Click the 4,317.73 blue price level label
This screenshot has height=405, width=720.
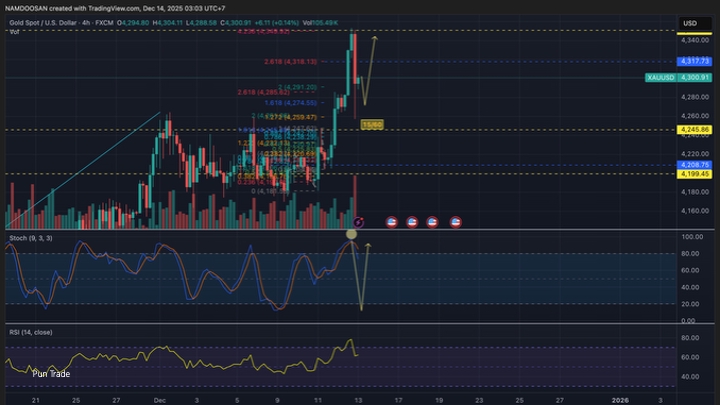tap(694, 62)
